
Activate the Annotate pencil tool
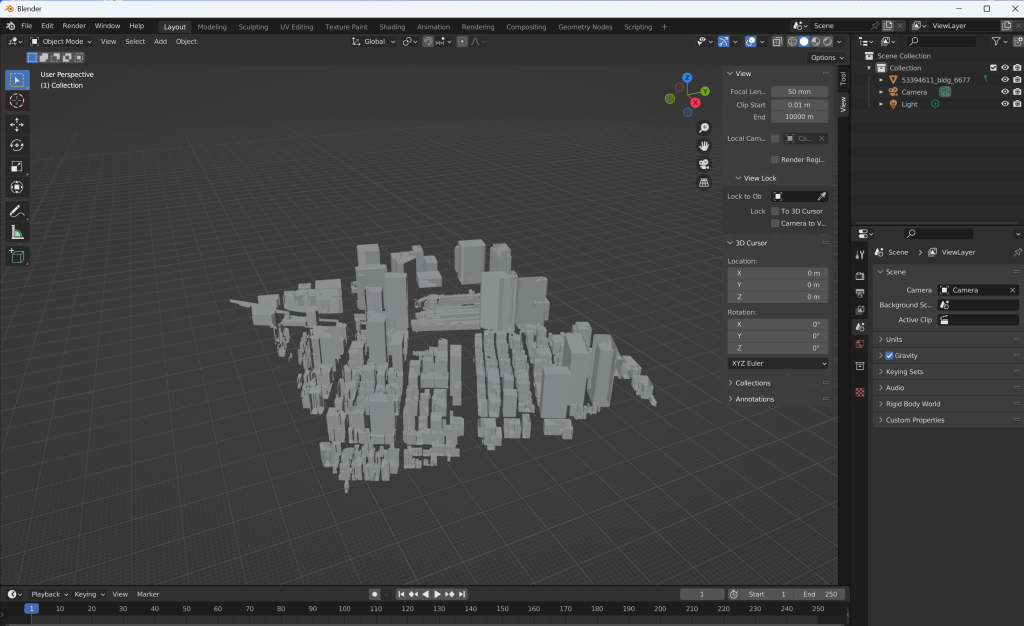[x=17, y=211]
